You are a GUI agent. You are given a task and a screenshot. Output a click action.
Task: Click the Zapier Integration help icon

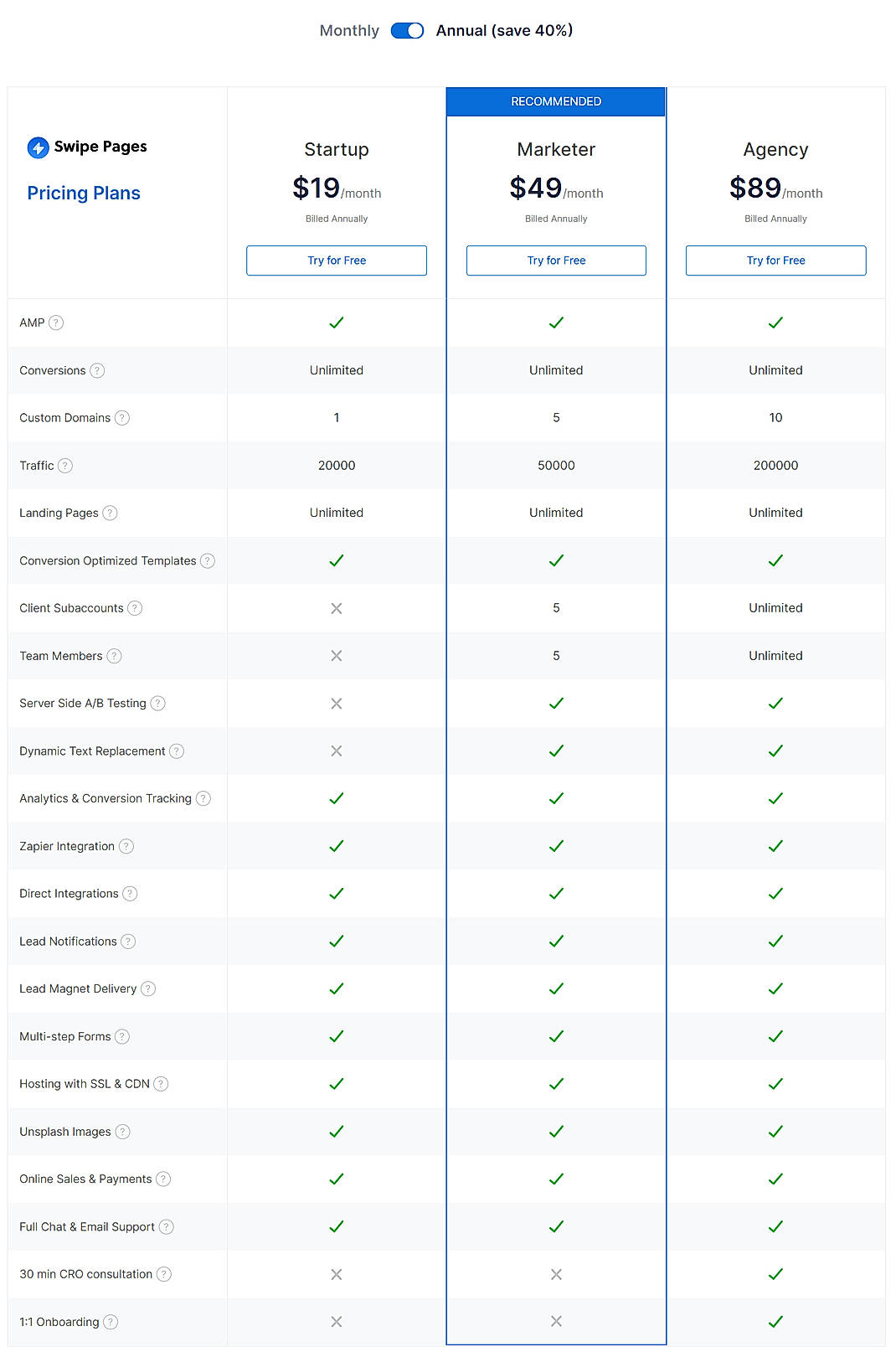coord(127,846)
